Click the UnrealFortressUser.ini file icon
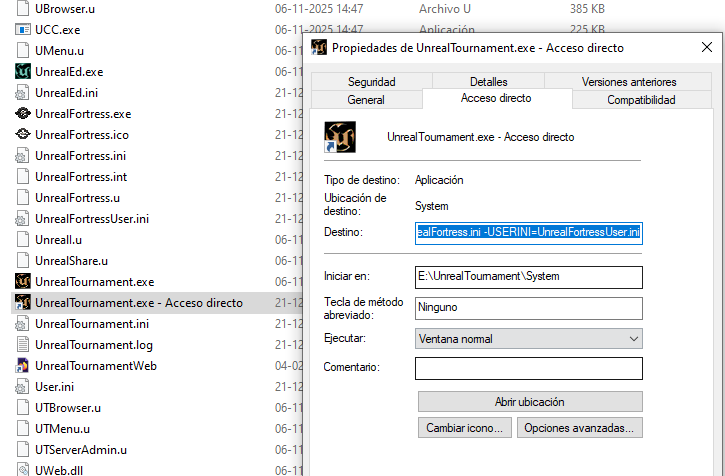The height and width of the screenshot is (476, 725). [23, 219]
